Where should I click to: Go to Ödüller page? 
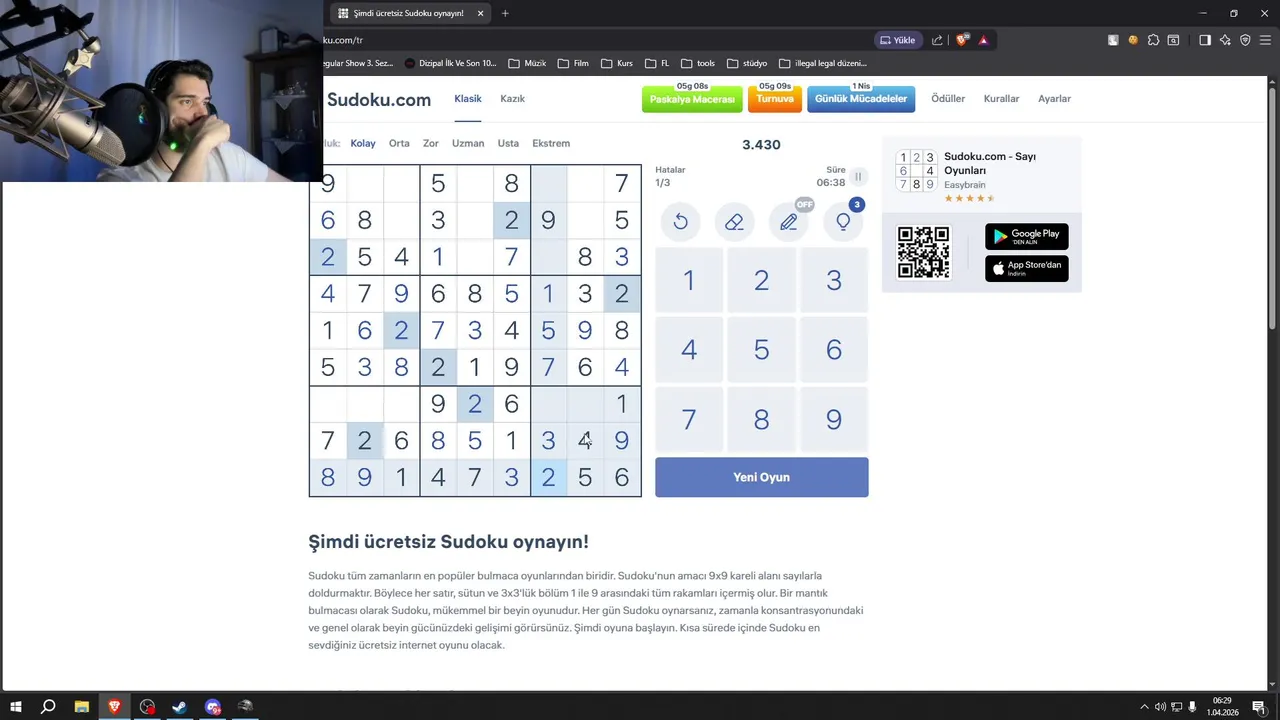948,99
